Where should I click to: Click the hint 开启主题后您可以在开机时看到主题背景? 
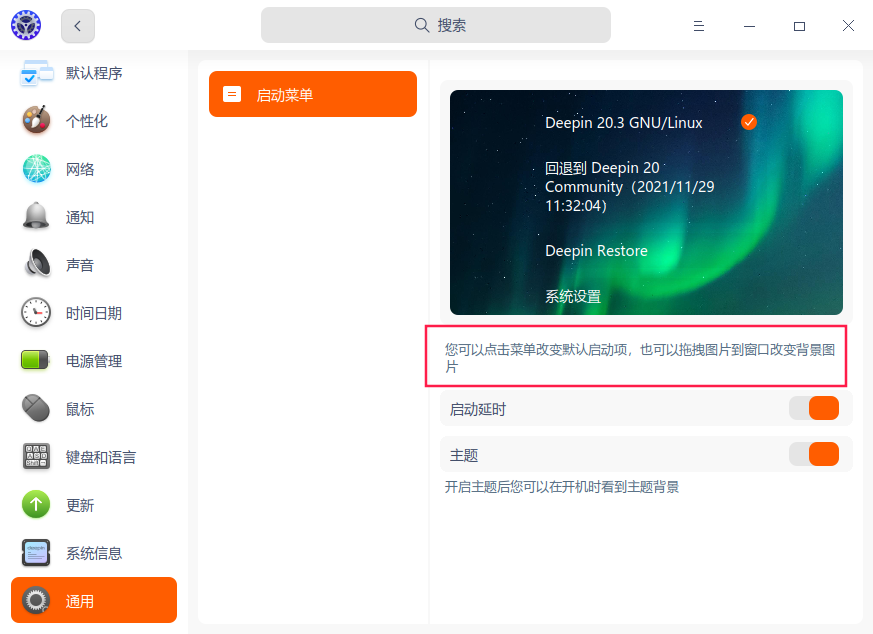562,487
